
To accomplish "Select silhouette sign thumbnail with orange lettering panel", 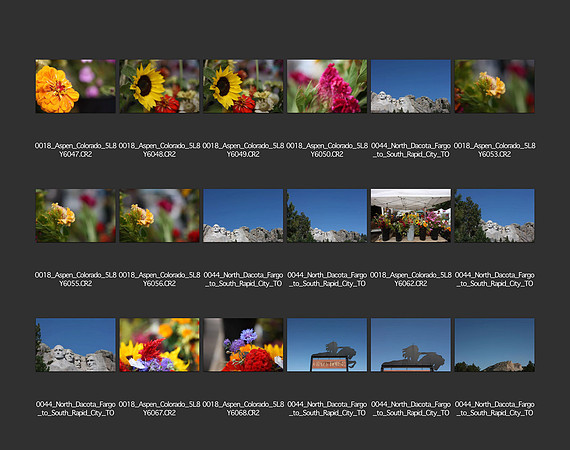I will (x=327, y=345).
